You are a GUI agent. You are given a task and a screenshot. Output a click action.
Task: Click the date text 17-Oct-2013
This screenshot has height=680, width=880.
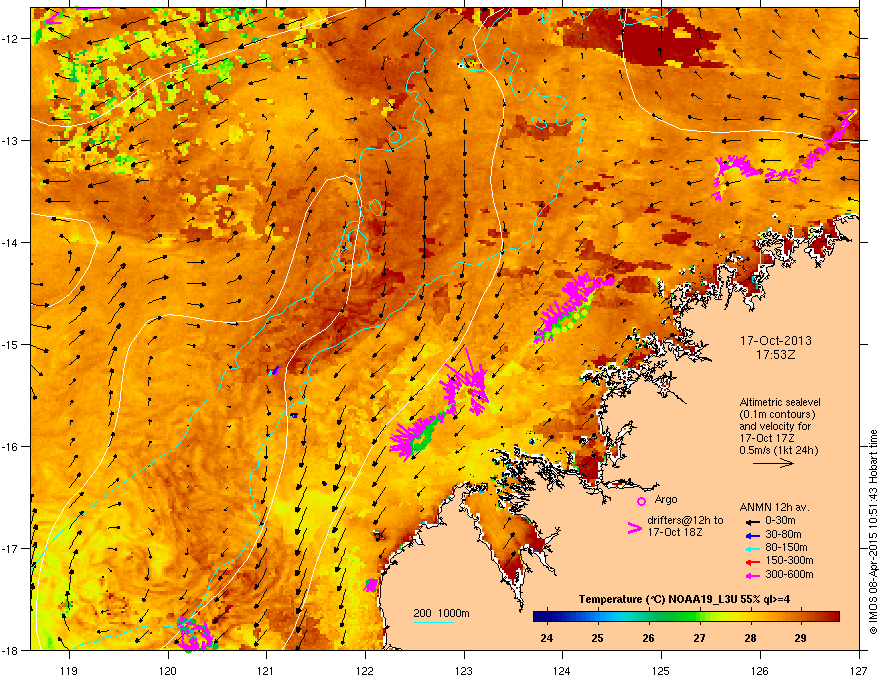click(x=776, y=341)
